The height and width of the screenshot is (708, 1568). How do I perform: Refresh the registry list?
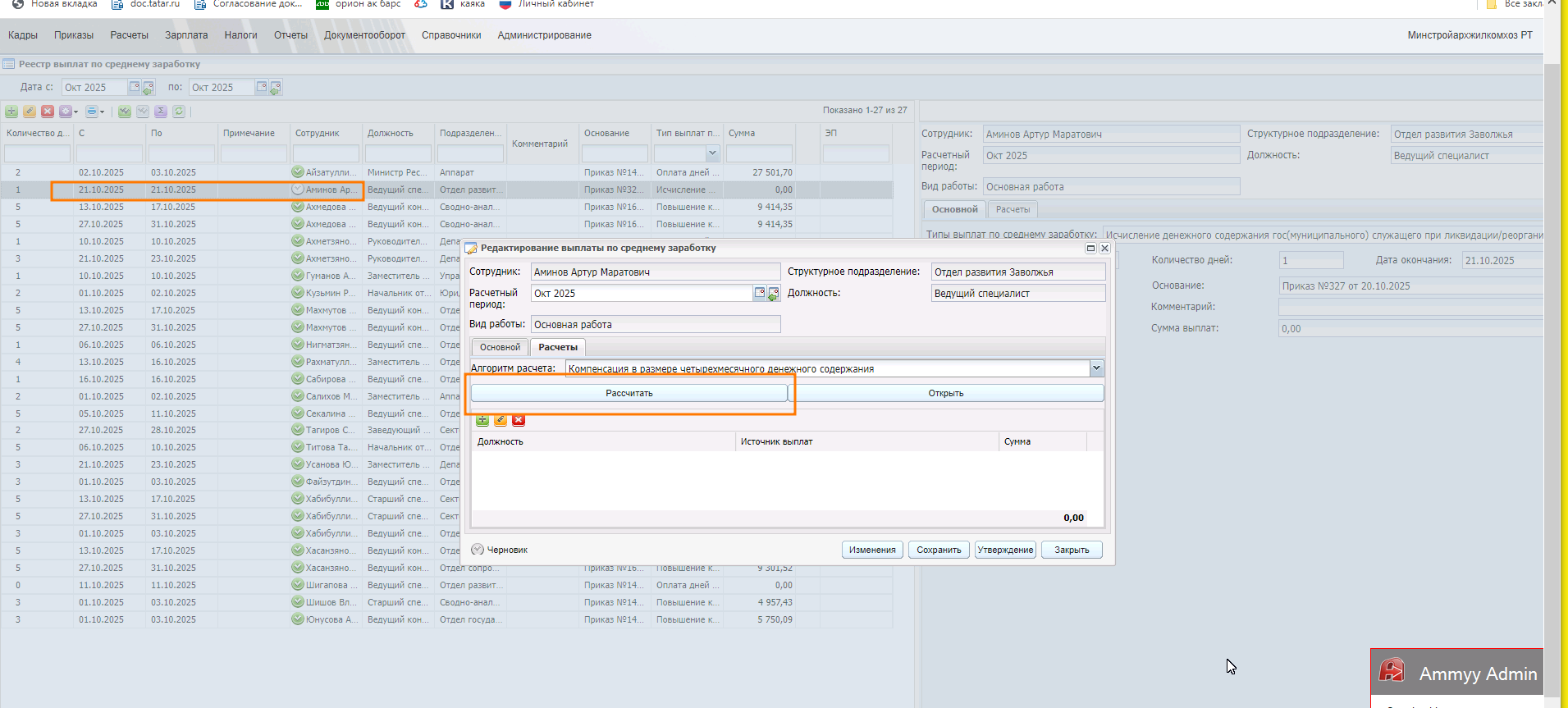click(x=179, y=112)
